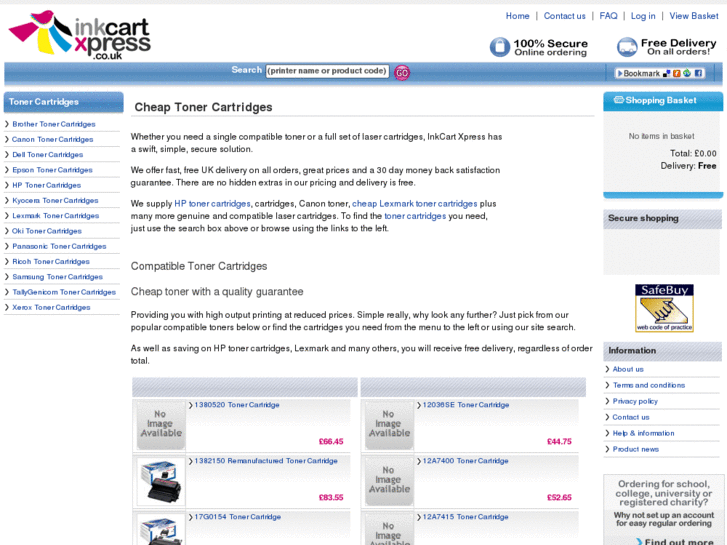Click the Find out more button
The height and width of the screenshot is (545, 727).
[x=674, y=541]
